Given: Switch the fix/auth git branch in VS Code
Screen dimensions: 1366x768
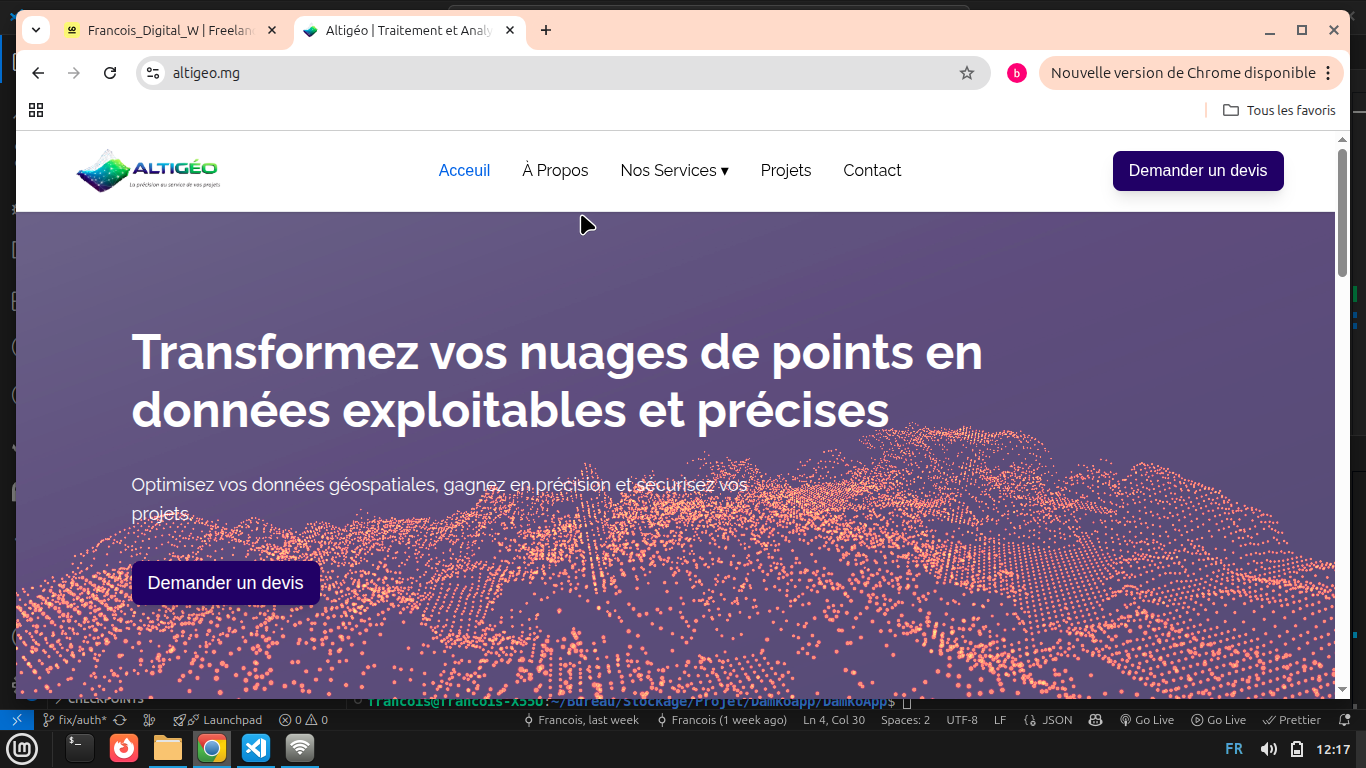Looking at the screenshot, I should [75, 720].
